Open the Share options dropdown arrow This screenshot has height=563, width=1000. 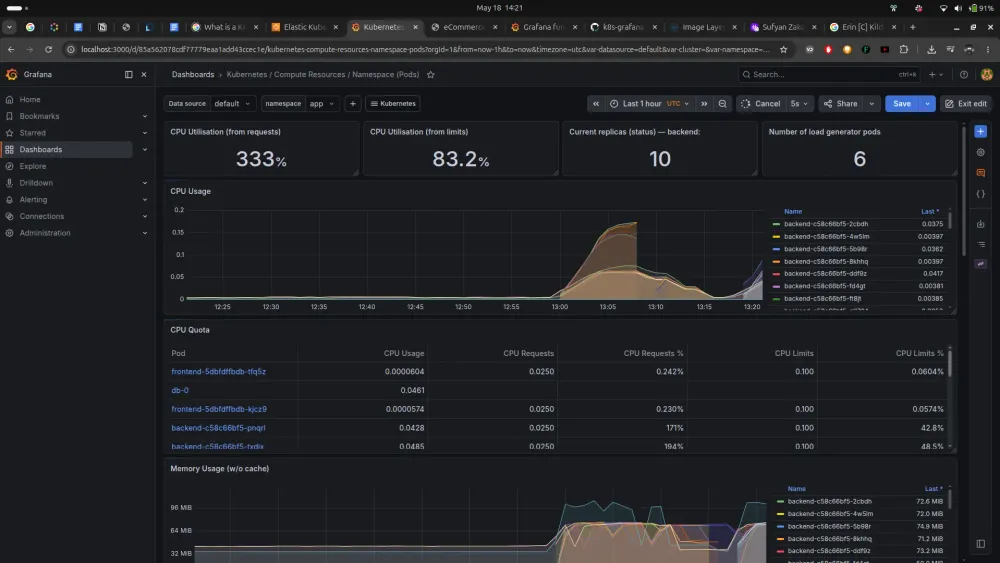pos(872,103)
